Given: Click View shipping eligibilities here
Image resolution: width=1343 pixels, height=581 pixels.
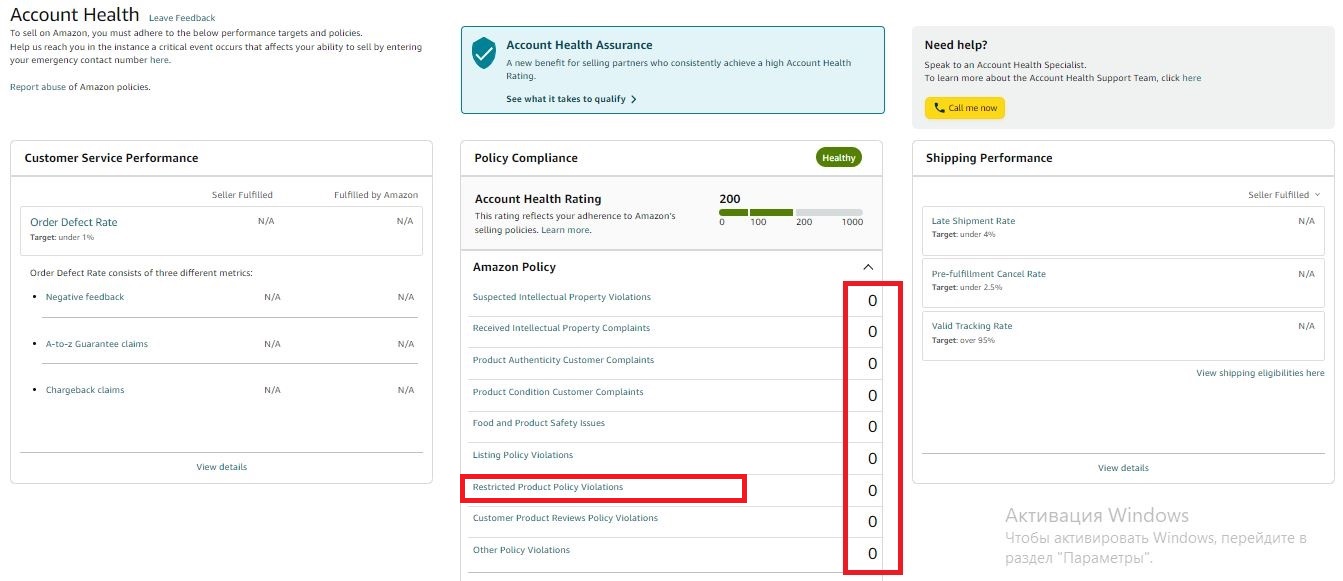Looking at the screenshot, I should pyautogui.click(x=1259, y=372).
